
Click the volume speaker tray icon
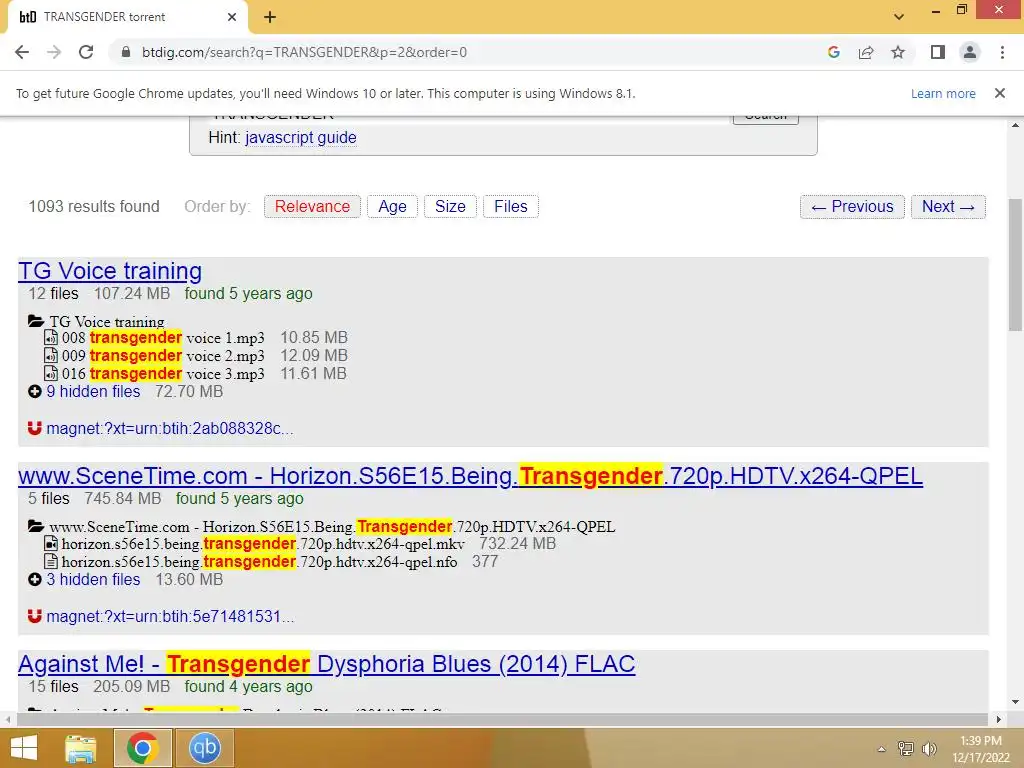pyautogui.click(x=929, y=748)
